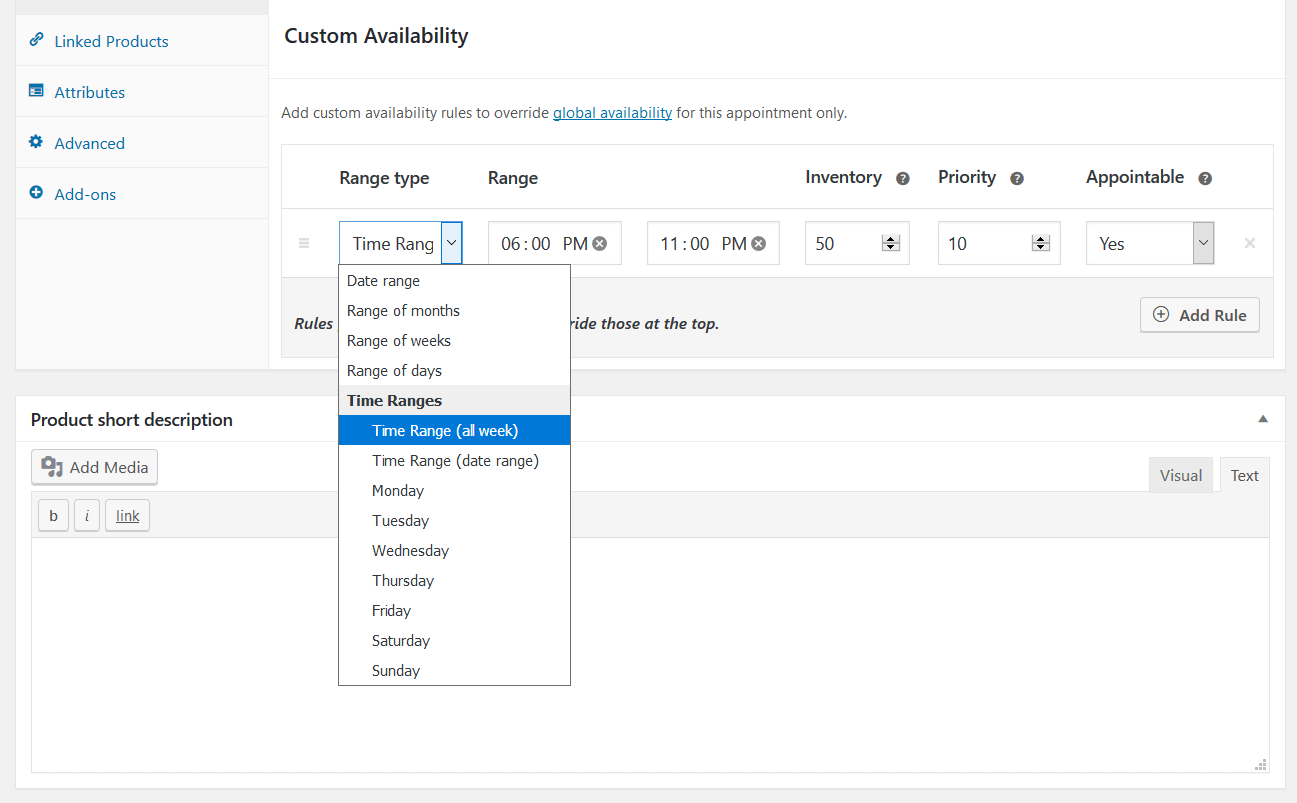Open the Appointable Yes dropdown
The height and width of the screenshot is (803, 1297).
(1150, 243)
